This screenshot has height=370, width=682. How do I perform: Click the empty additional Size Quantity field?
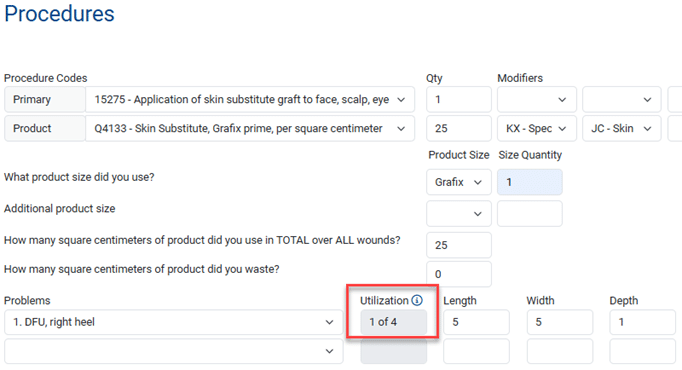click(530, 213)
